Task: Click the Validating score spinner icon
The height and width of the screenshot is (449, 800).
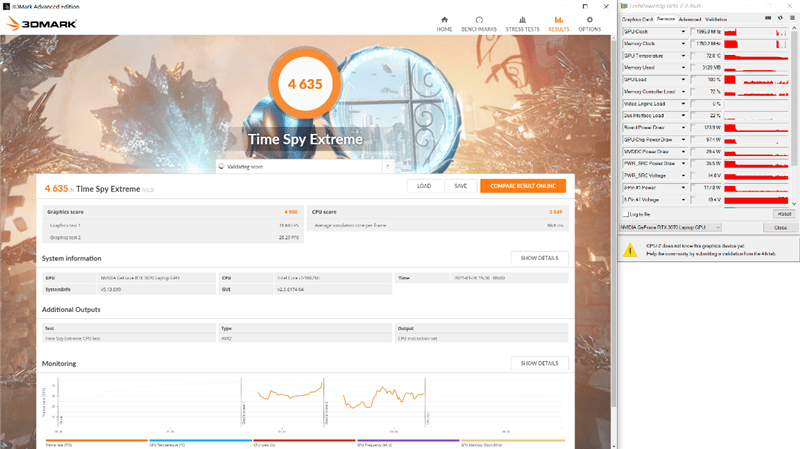Action: click(221, 166)
